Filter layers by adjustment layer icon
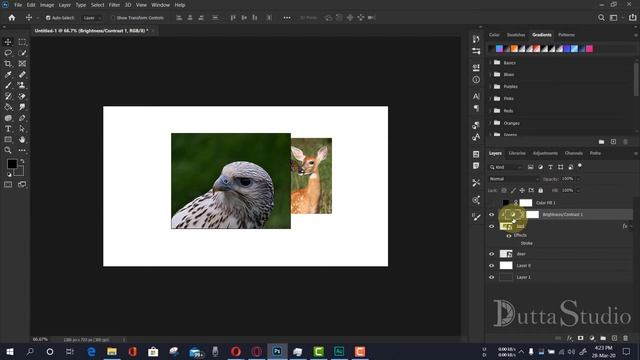 [x=540, y=167]
